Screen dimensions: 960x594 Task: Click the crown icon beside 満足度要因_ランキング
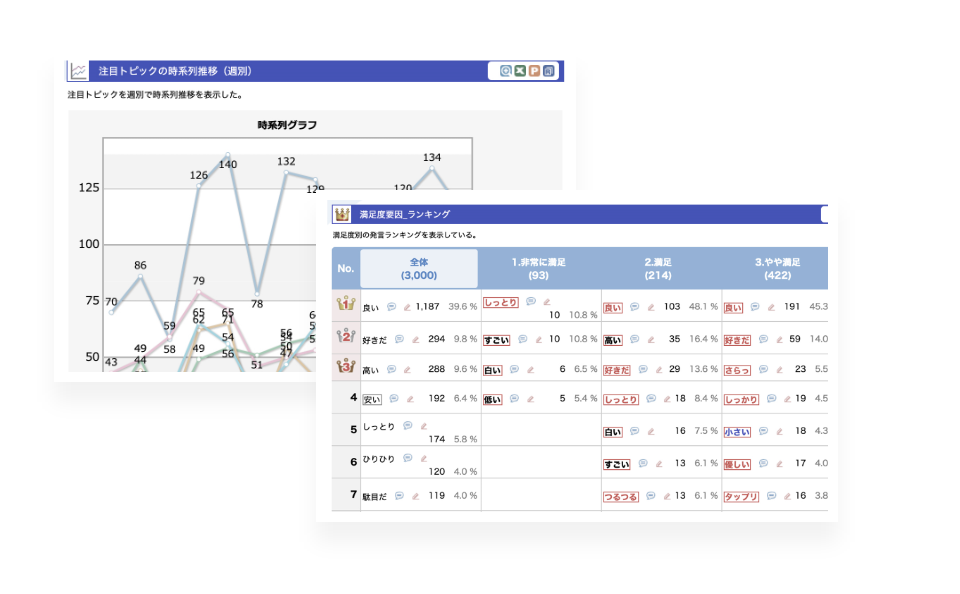pyautogui.click(x=342, y=214)
